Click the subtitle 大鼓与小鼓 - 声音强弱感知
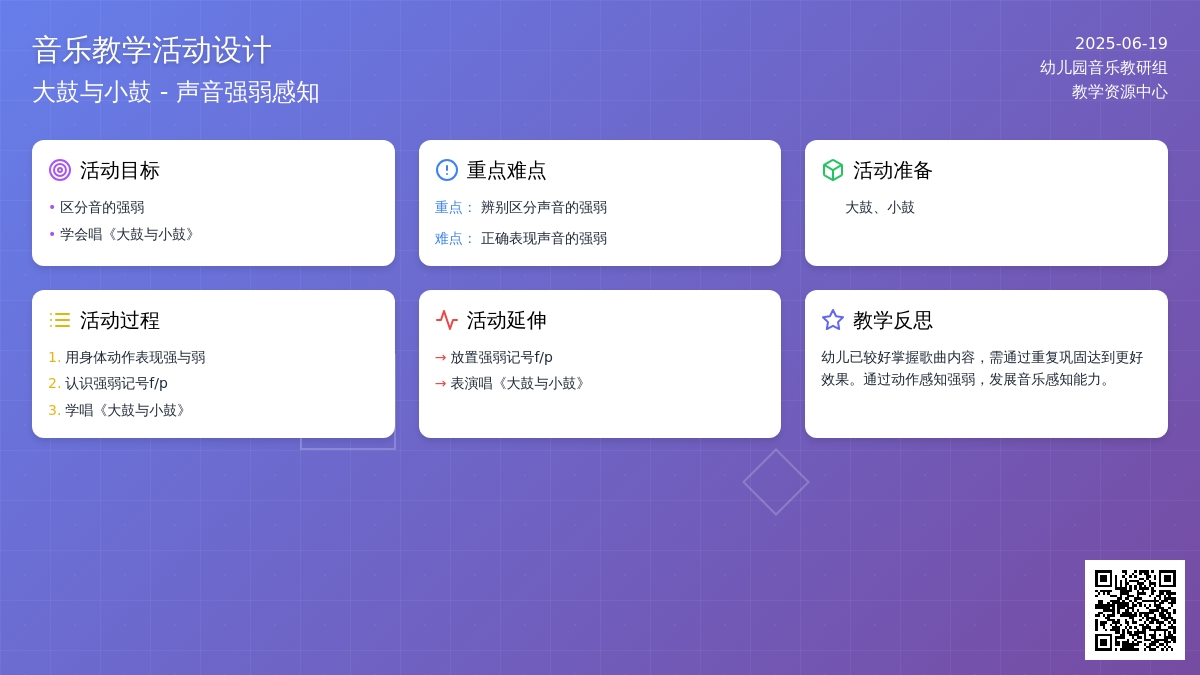1200x675 pixels. 176,92
